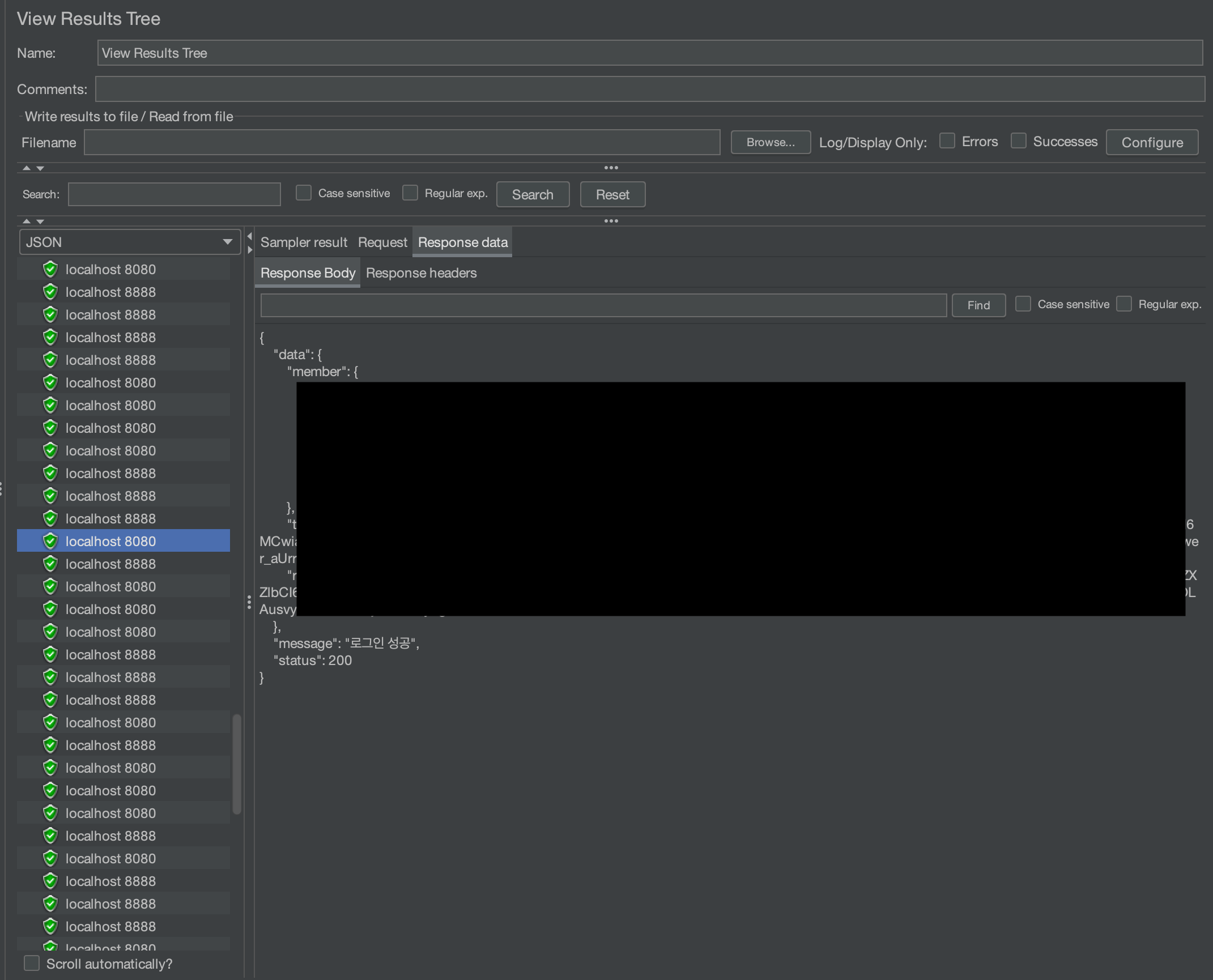Click the right expand arrow beside the JSON dropdown
This screenshot has width=1213, height=980.
pos(249,250)
